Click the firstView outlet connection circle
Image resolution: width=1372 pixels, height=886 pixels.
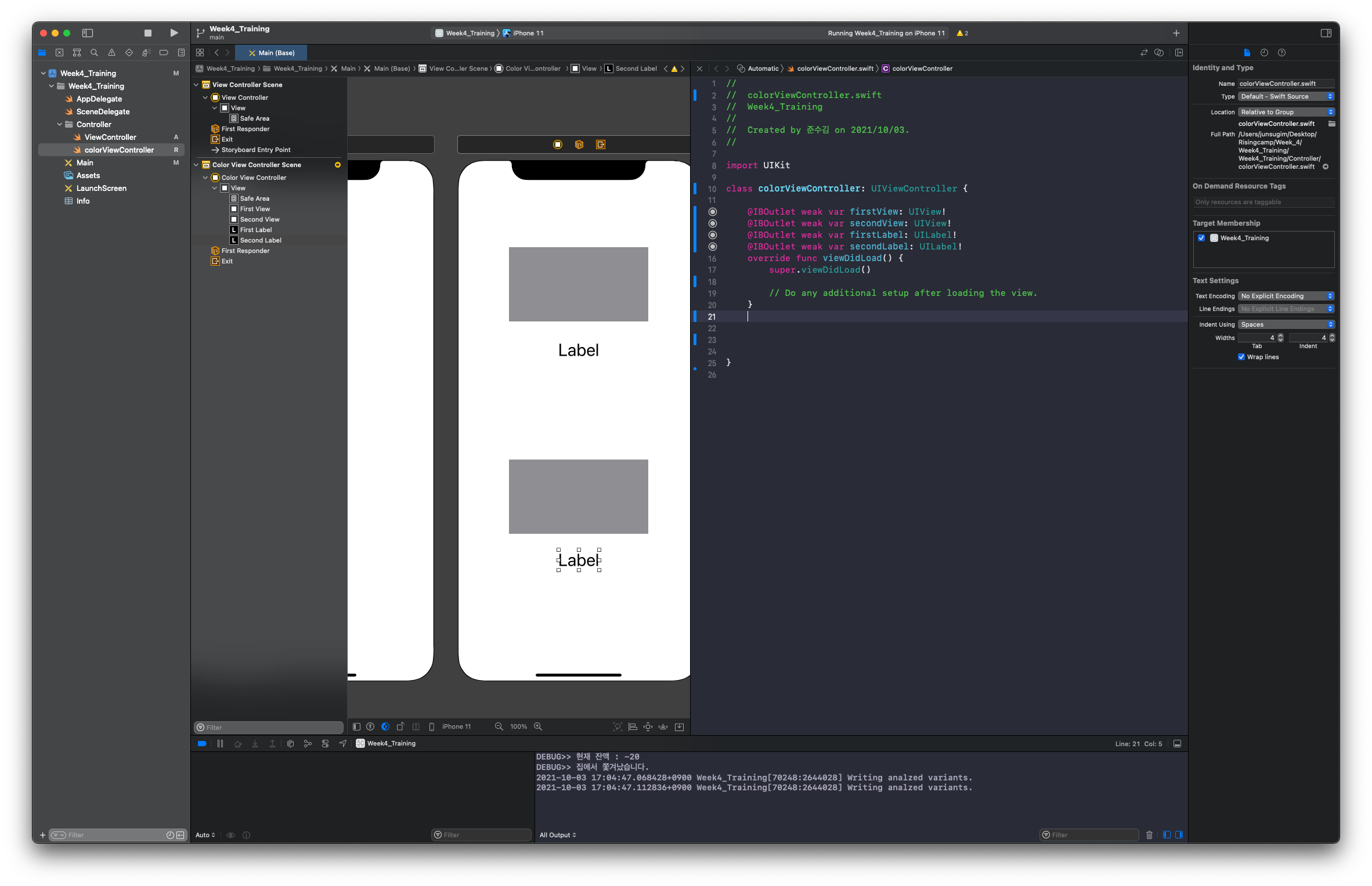tap(713, 212)
